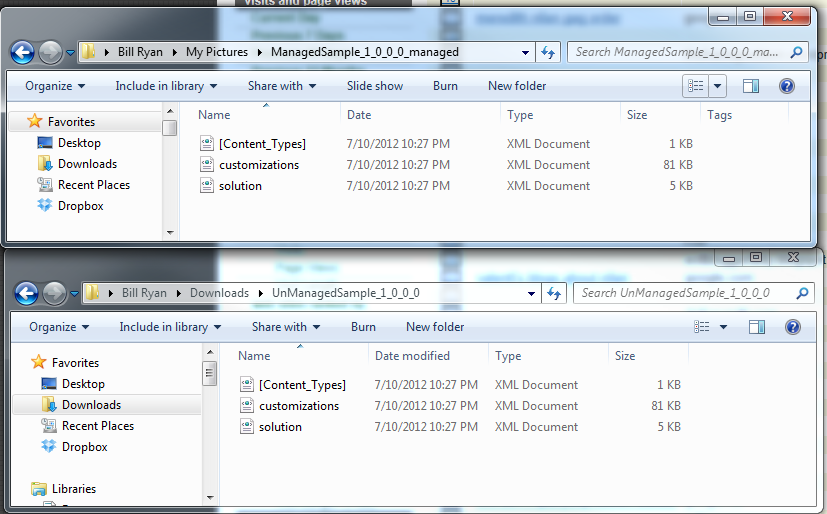Open help in UnManagedSample window
The image size is (827, 514).
click(x=792, y=327)
